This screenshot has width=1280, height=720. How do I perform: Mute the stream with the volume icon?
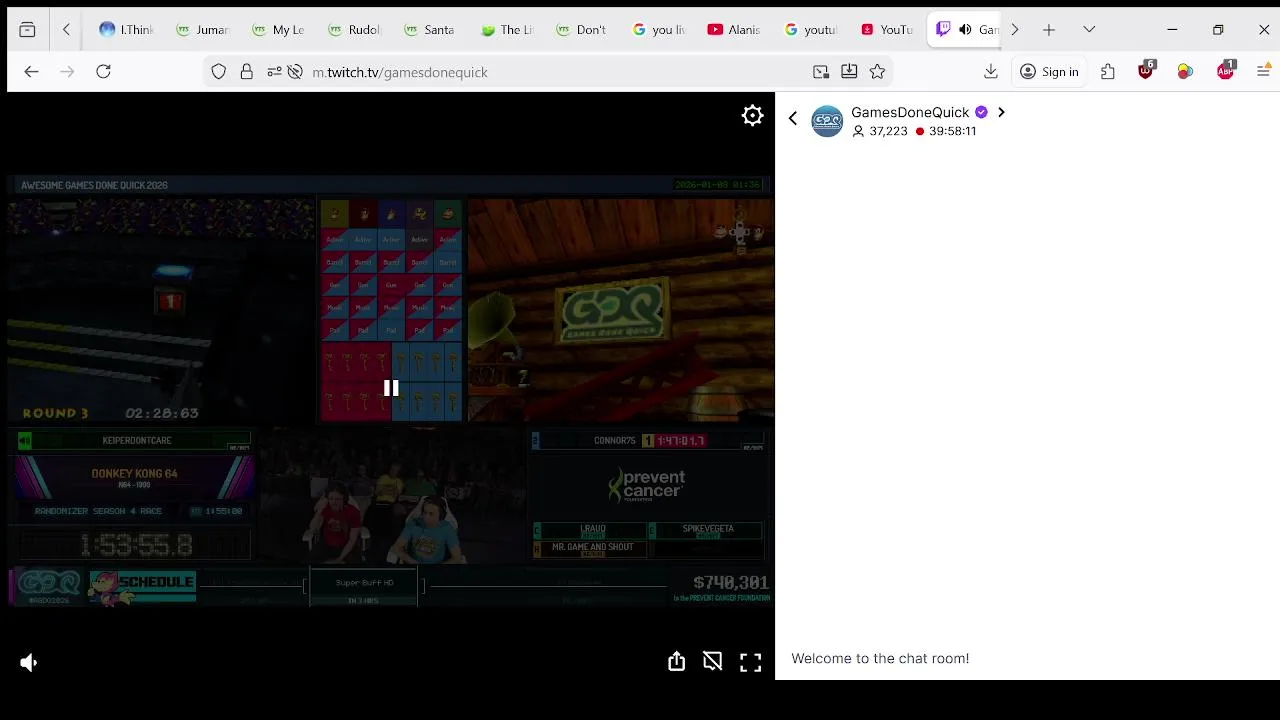click(x=29, y=662)
